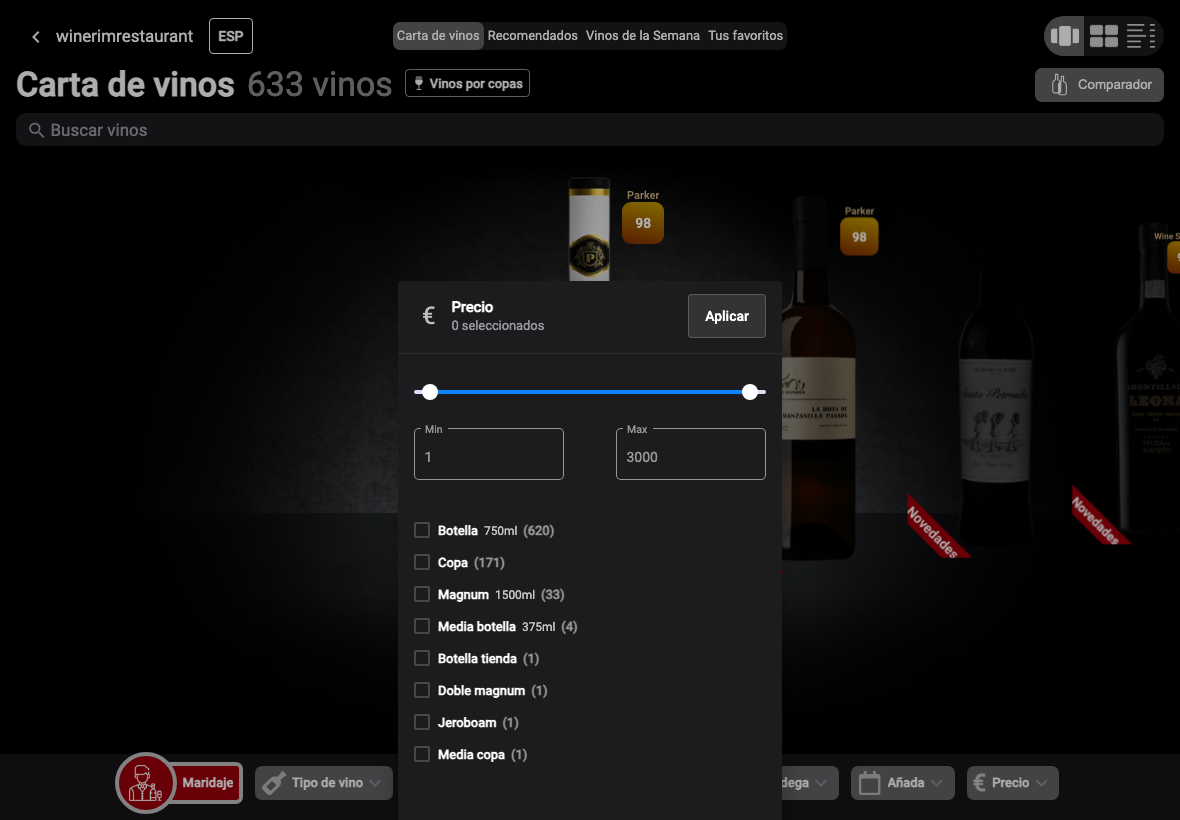Screen dimensions: 1180x820
Task: Check the Copa option
Action: point(421,562)
